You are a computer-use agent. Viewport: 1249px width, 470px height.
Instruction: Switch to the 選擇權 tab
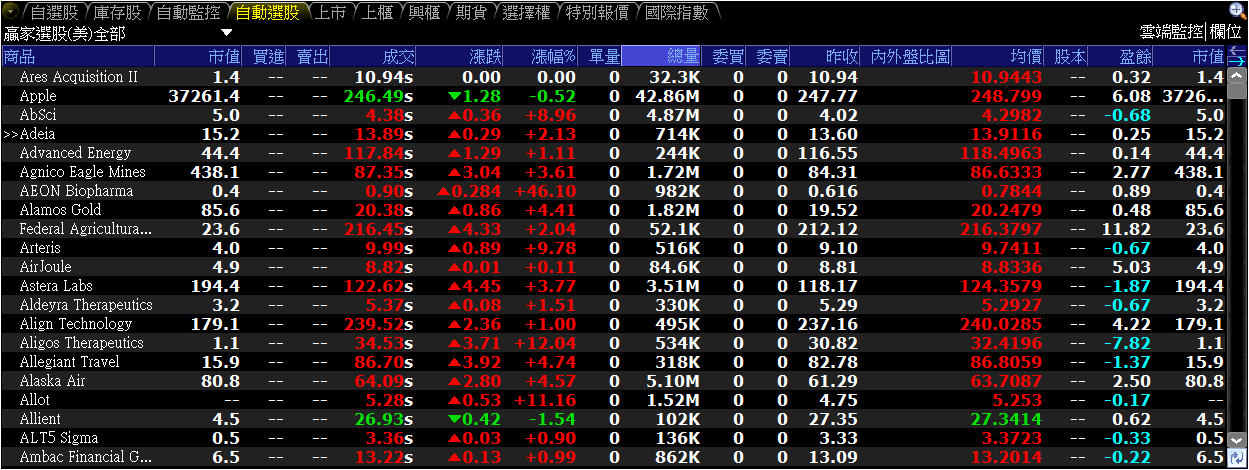click(526, 13)
